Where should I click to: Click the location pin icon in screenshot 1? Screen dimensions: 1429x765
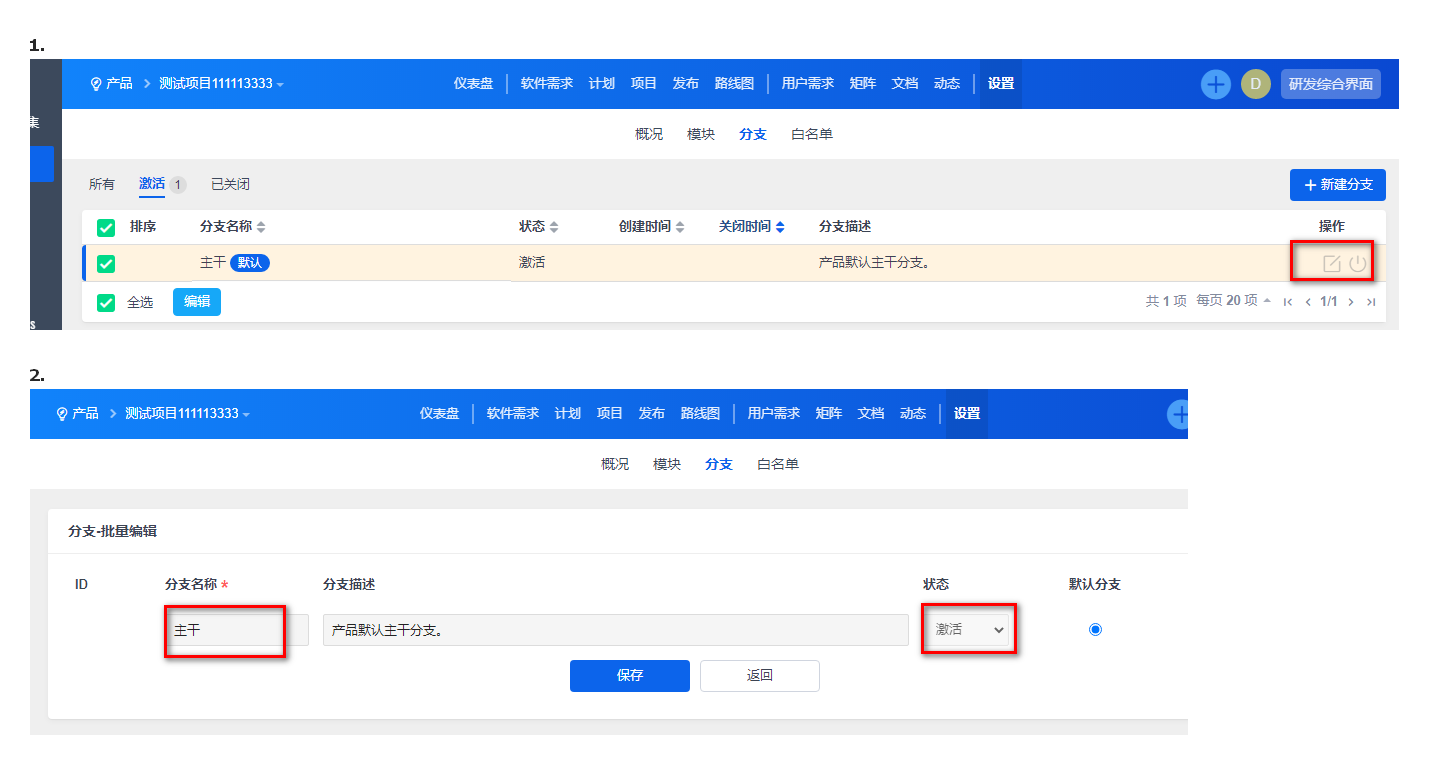[x=96, y=84]
